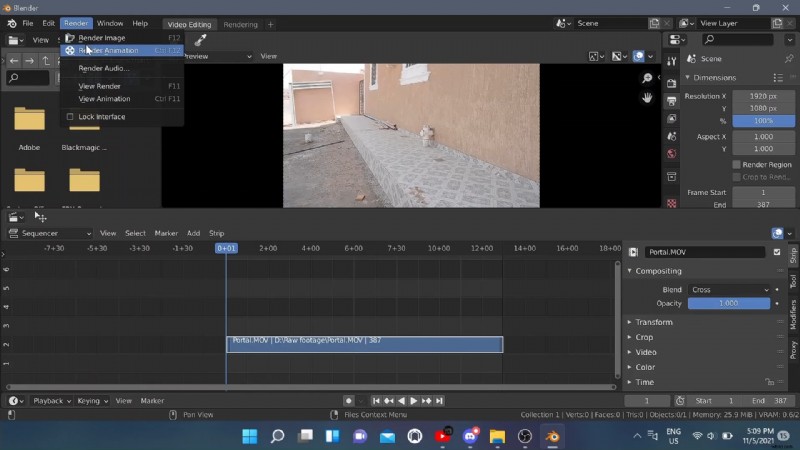The height and width of the screenshot is (450, 800).
Task: Open Object properties archive icon
Action: (671, 177)
